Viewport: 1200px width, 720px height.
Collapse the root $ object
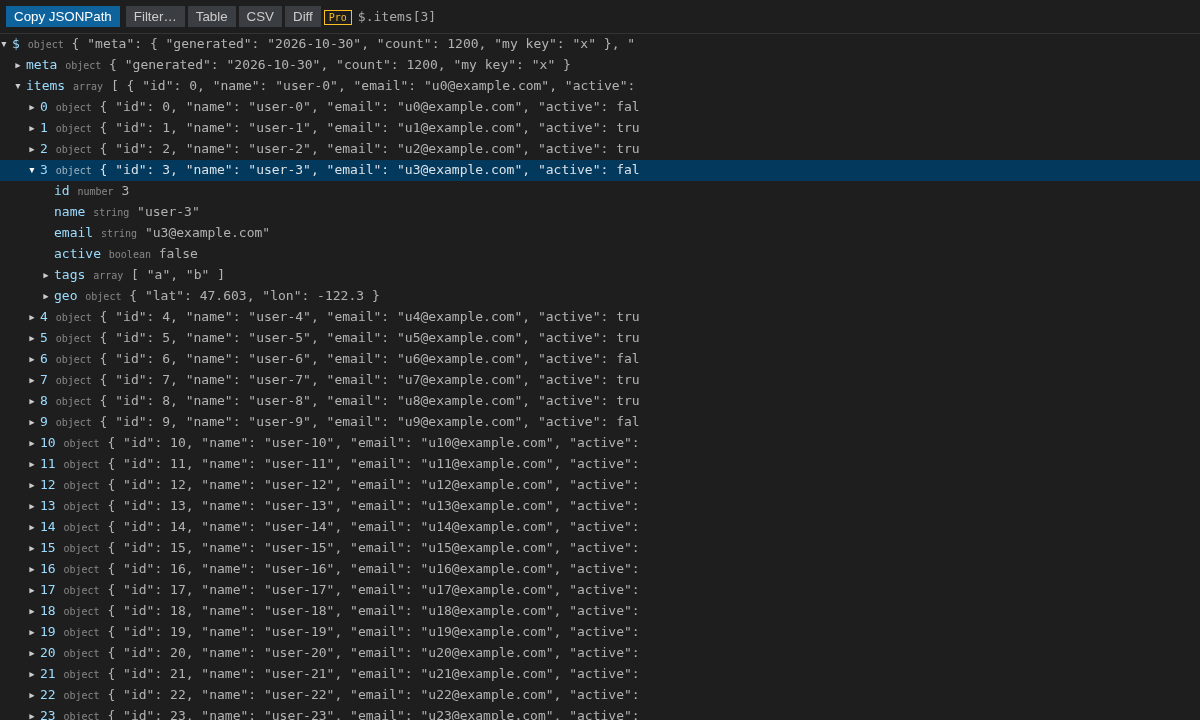[4, 44]
